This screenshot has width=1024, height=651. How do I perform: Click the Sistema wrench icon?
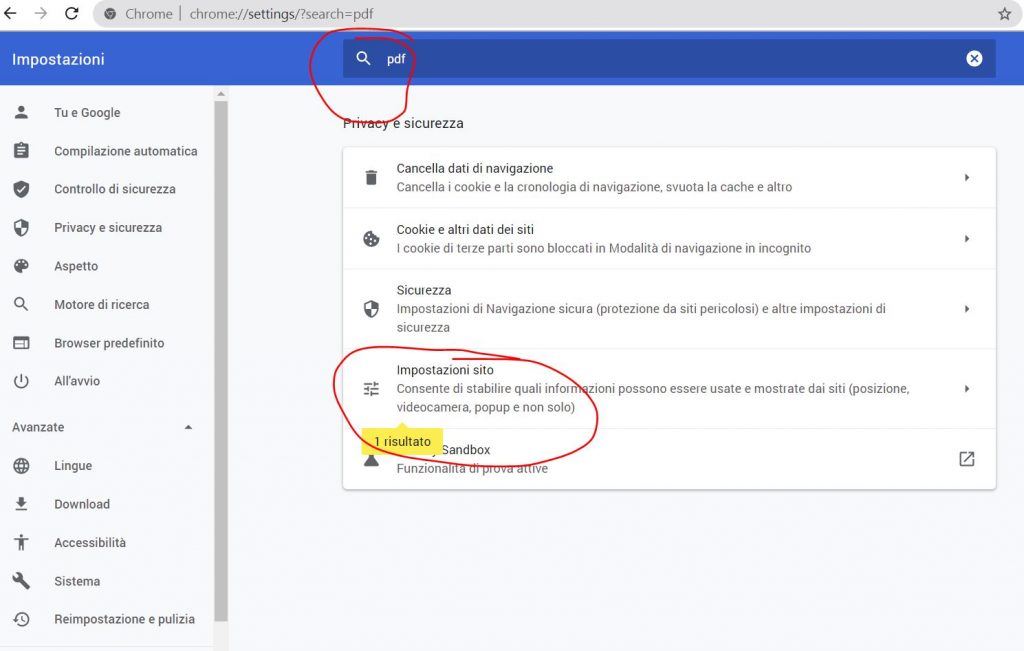[21, 581]
